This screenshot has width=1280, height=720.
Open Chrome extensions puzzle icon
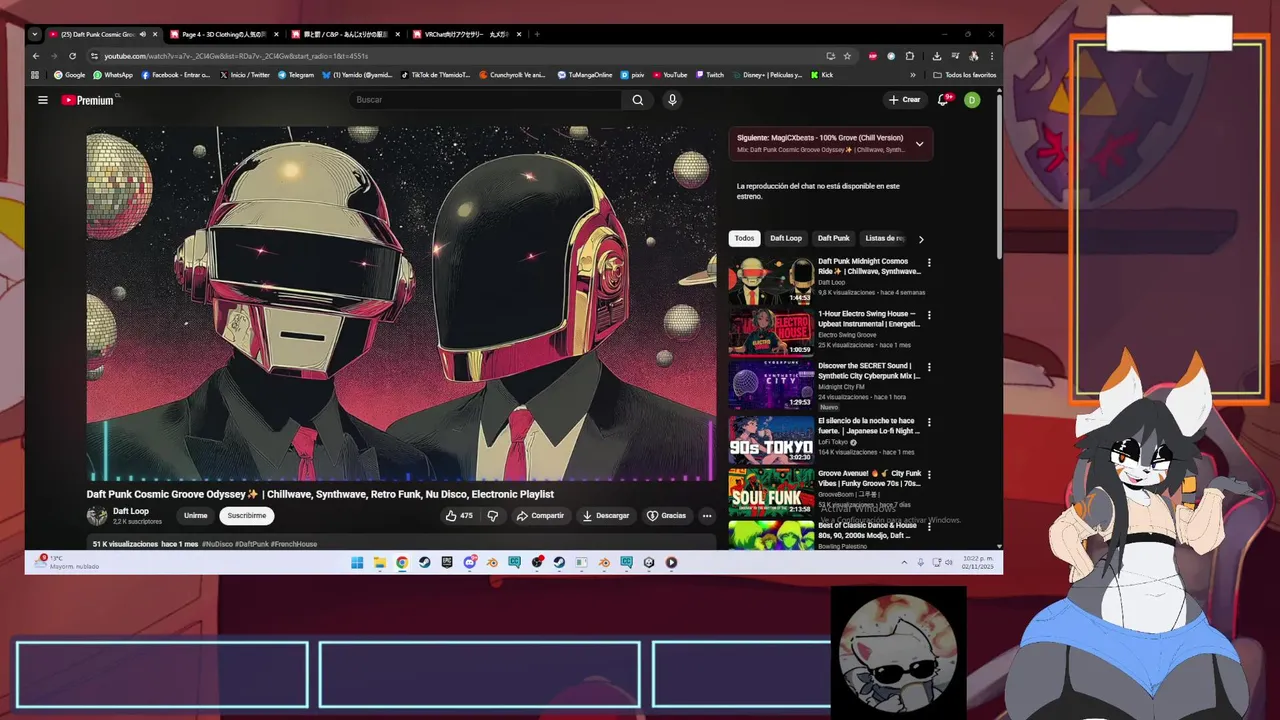[909, 56]
